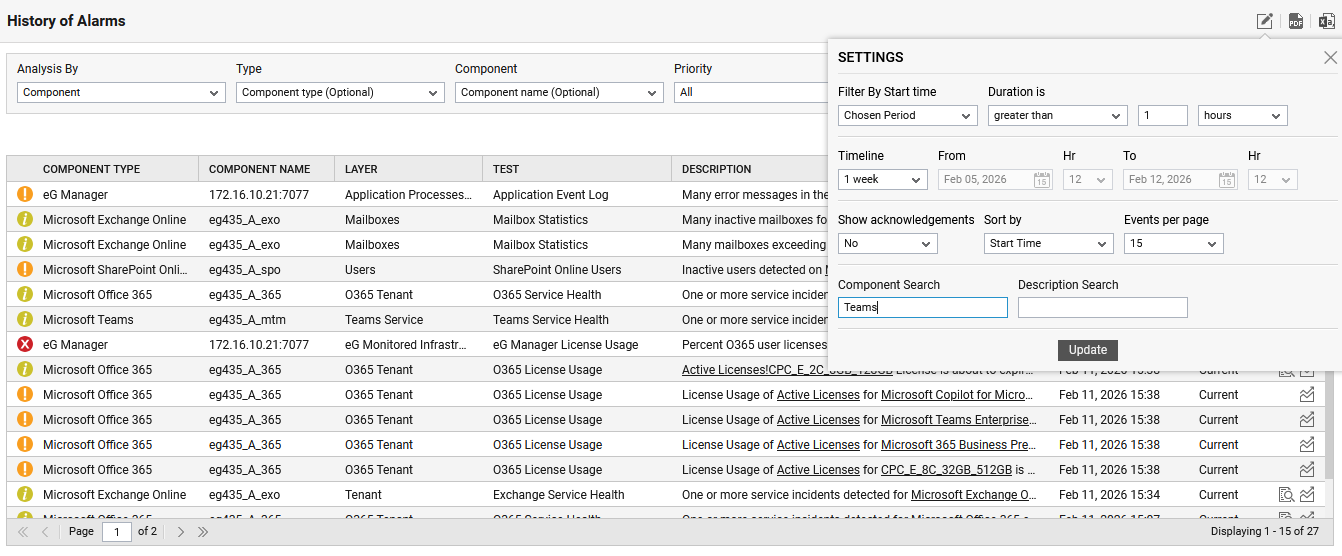1342x556 pixels.
Task: Select the eG Manager License Usage test cell
Action: click(x=565, y=345)
